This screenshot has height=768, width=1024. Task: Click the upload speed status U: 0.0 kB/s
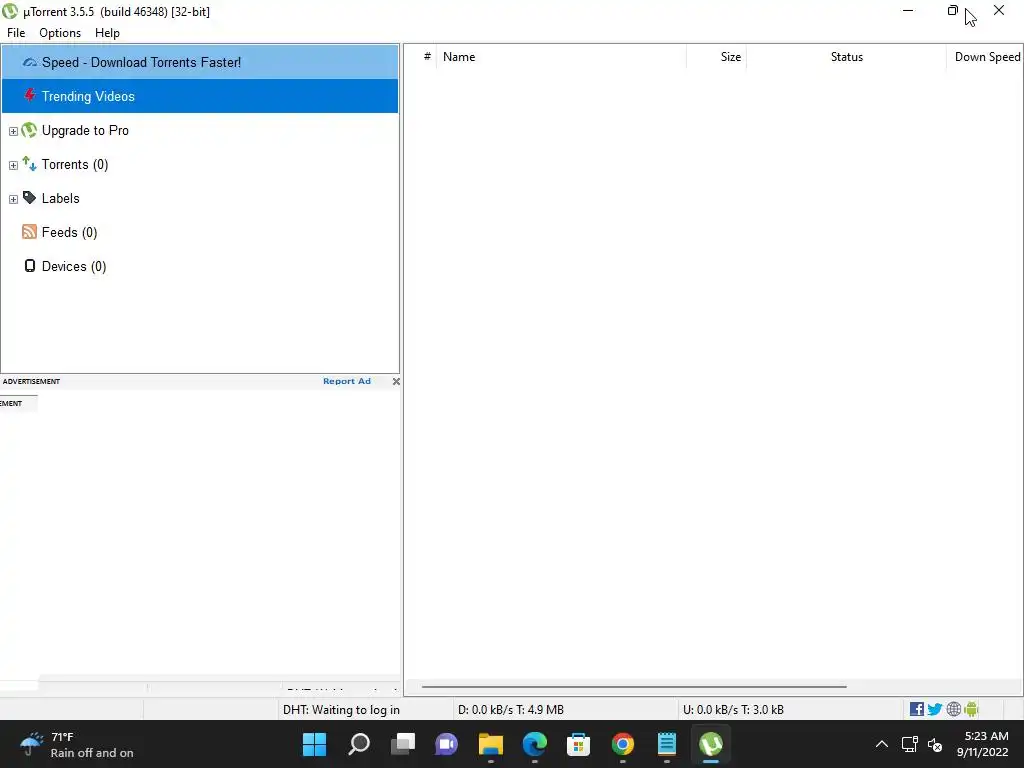point(733,710)
